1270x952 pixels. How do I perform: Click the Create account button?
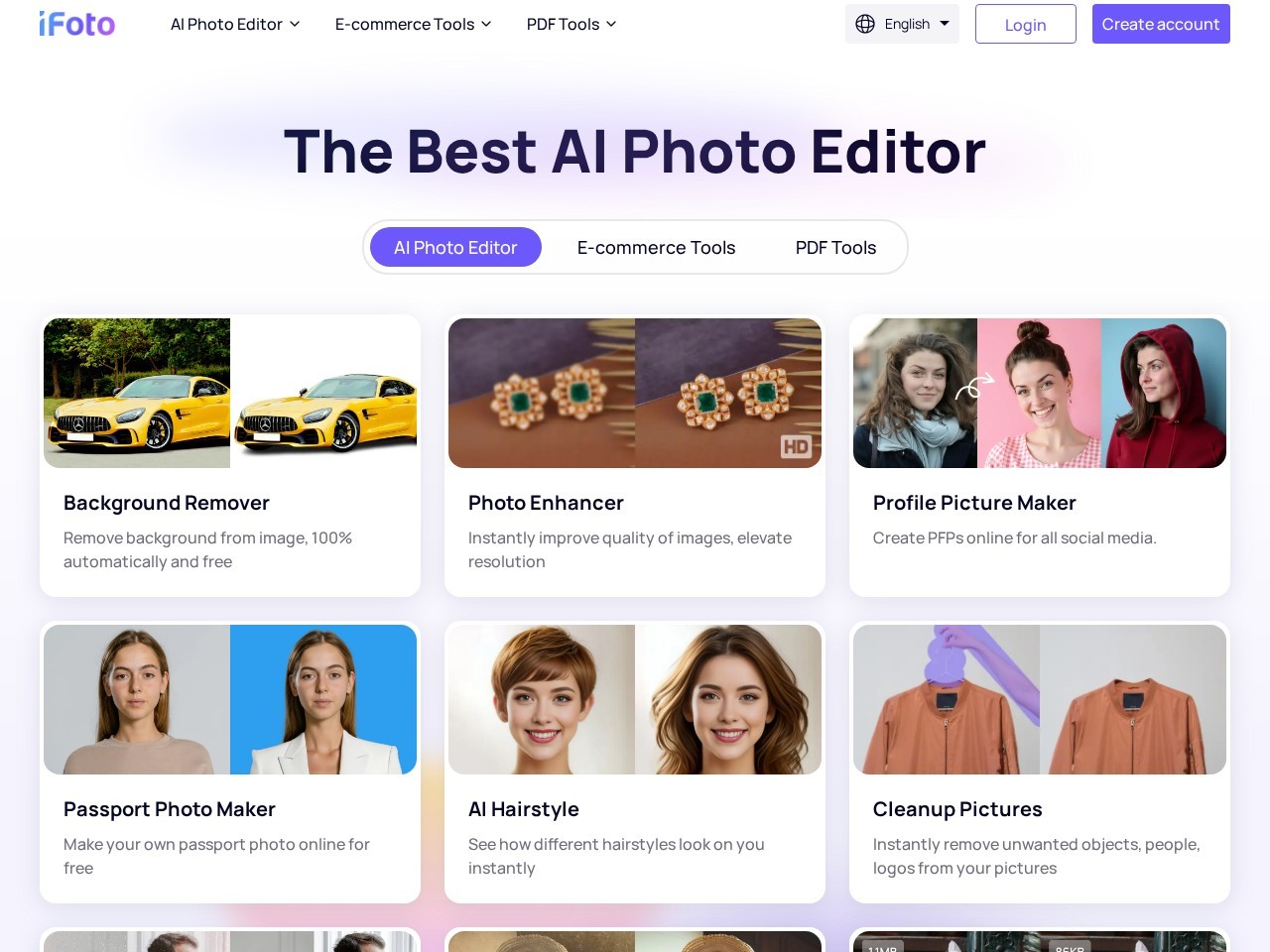(x=1161, y=24)
